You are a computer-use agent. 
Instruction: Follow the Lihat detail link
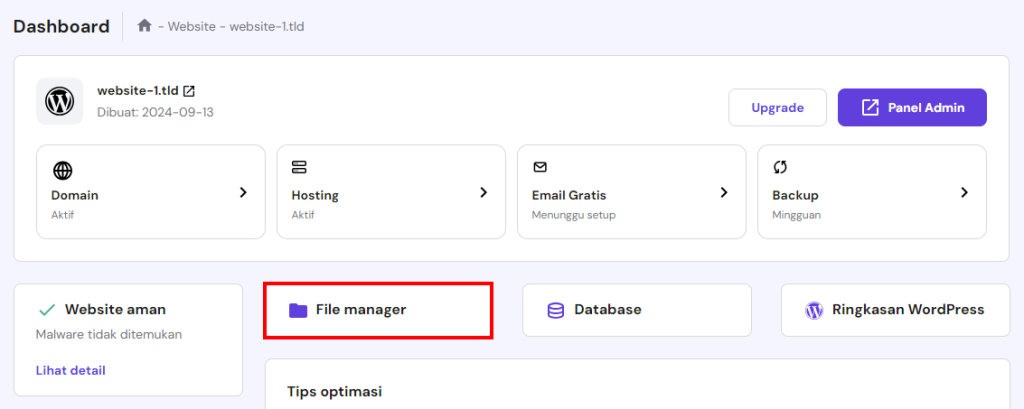[x=70, y=370]
